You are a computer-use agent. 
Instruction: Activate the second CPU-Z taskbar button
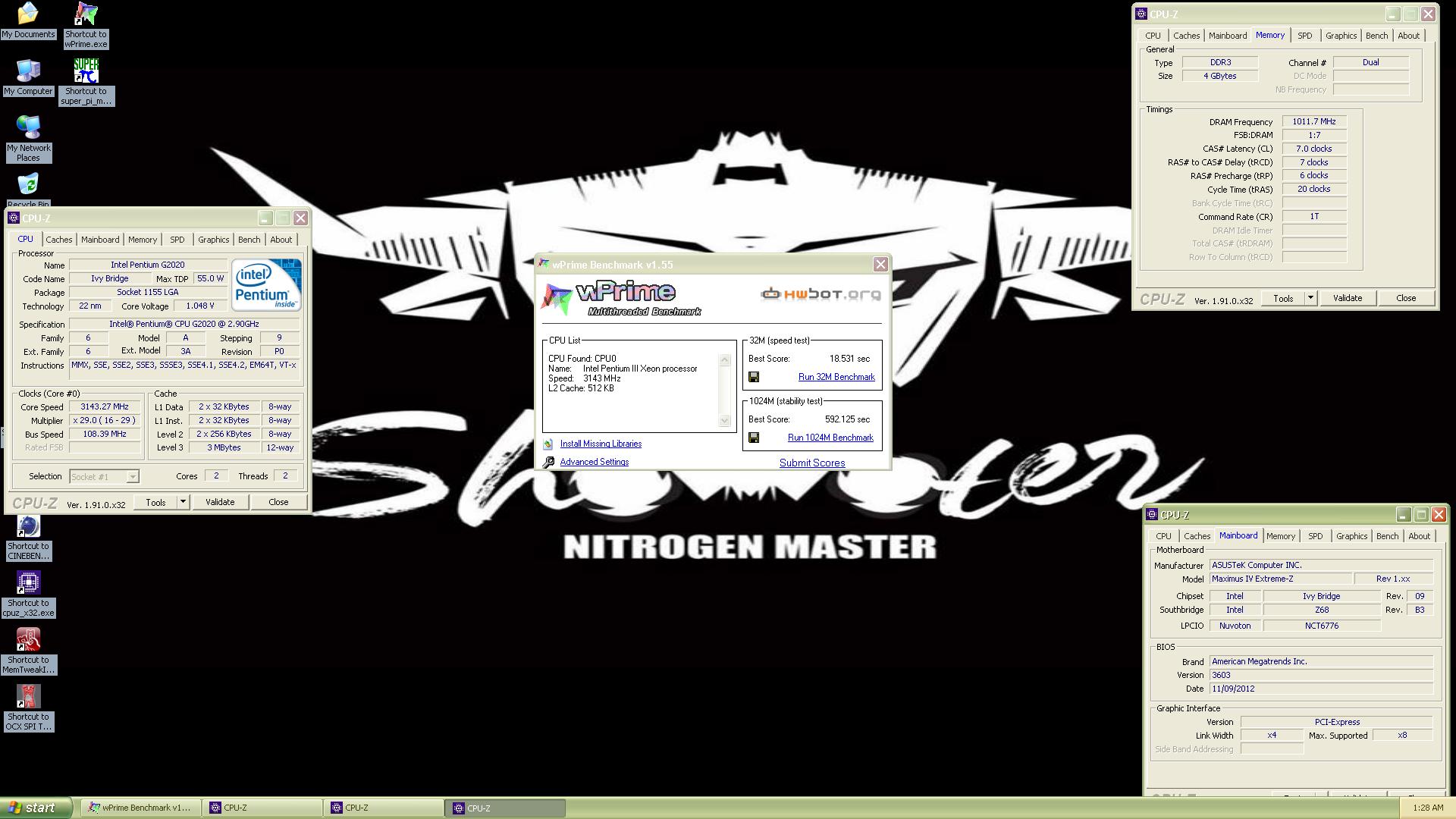coord(384,808)
